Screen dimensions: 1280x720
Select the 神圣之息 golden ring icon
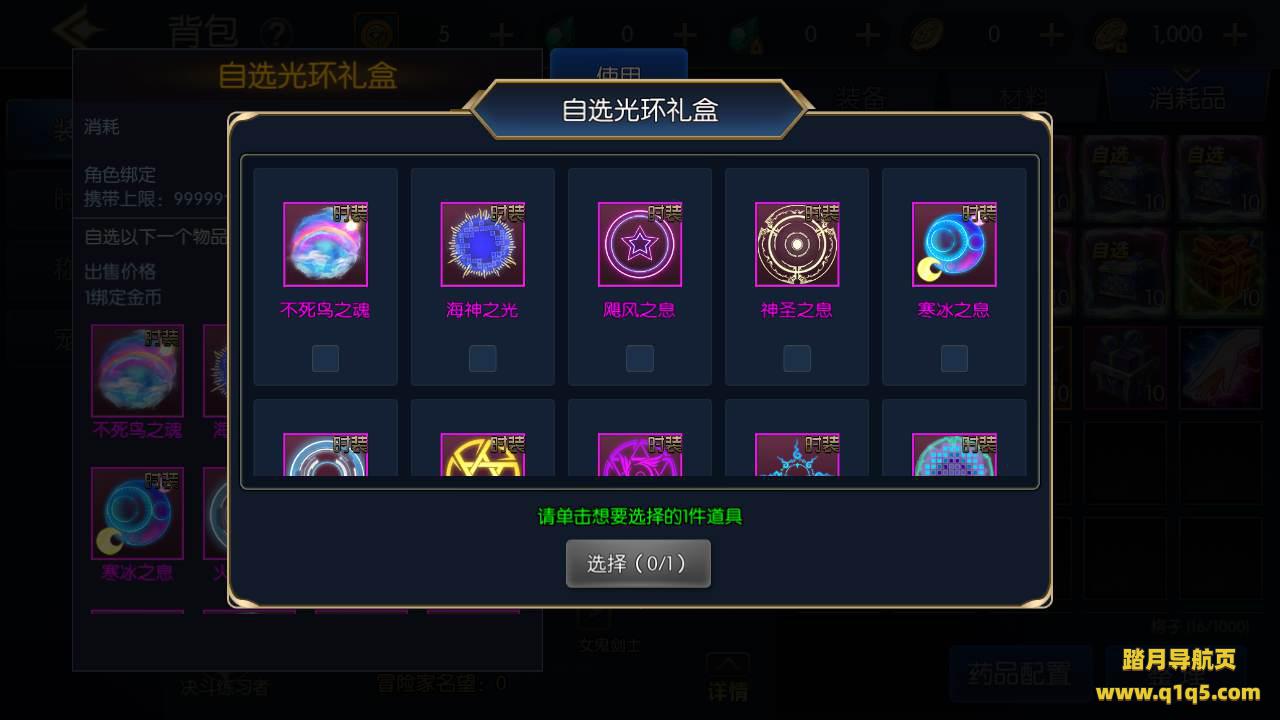pos(796,244)
